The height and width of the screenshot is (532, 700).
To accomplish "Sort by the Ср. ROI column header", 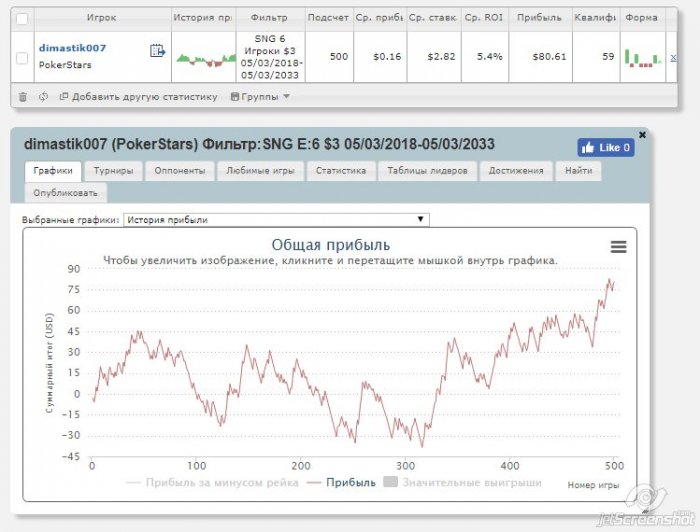I will click(484, 18).
